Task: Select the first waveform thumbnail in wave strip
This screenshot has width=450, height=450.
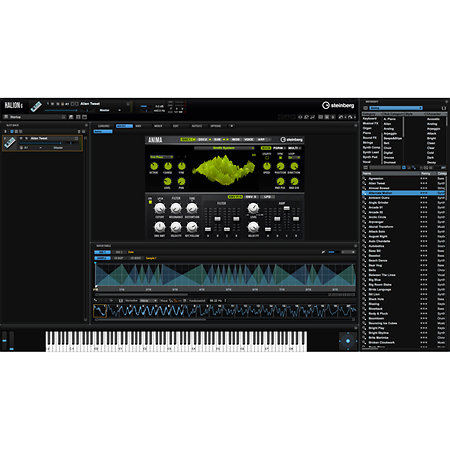Action: [100, 311]
